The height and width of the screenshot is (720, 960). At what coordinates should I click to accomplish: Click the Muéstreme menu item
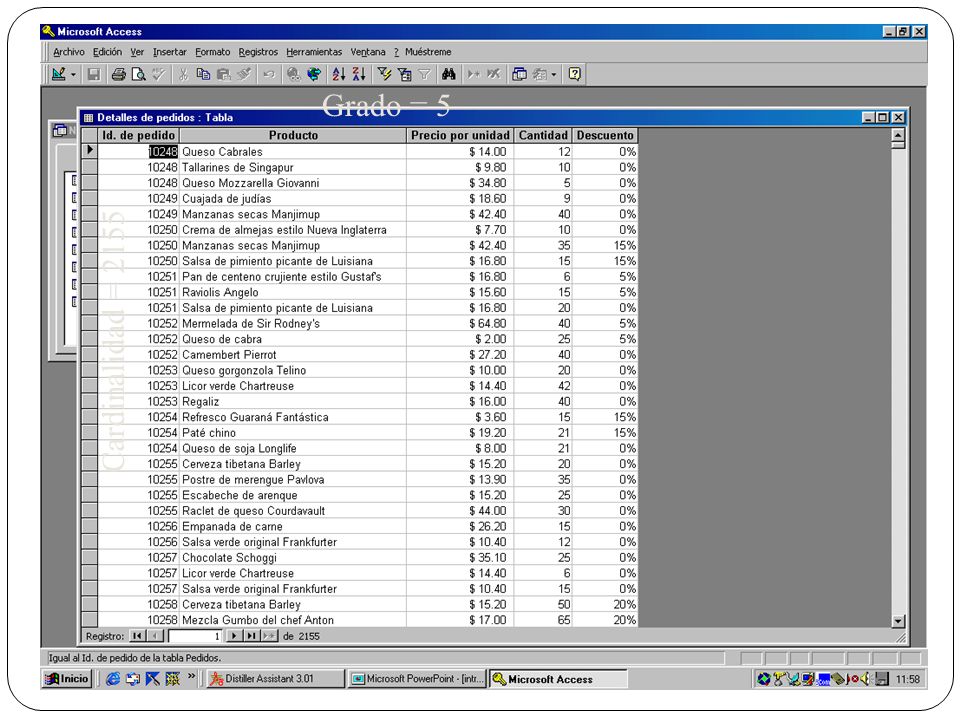[428, 52]
